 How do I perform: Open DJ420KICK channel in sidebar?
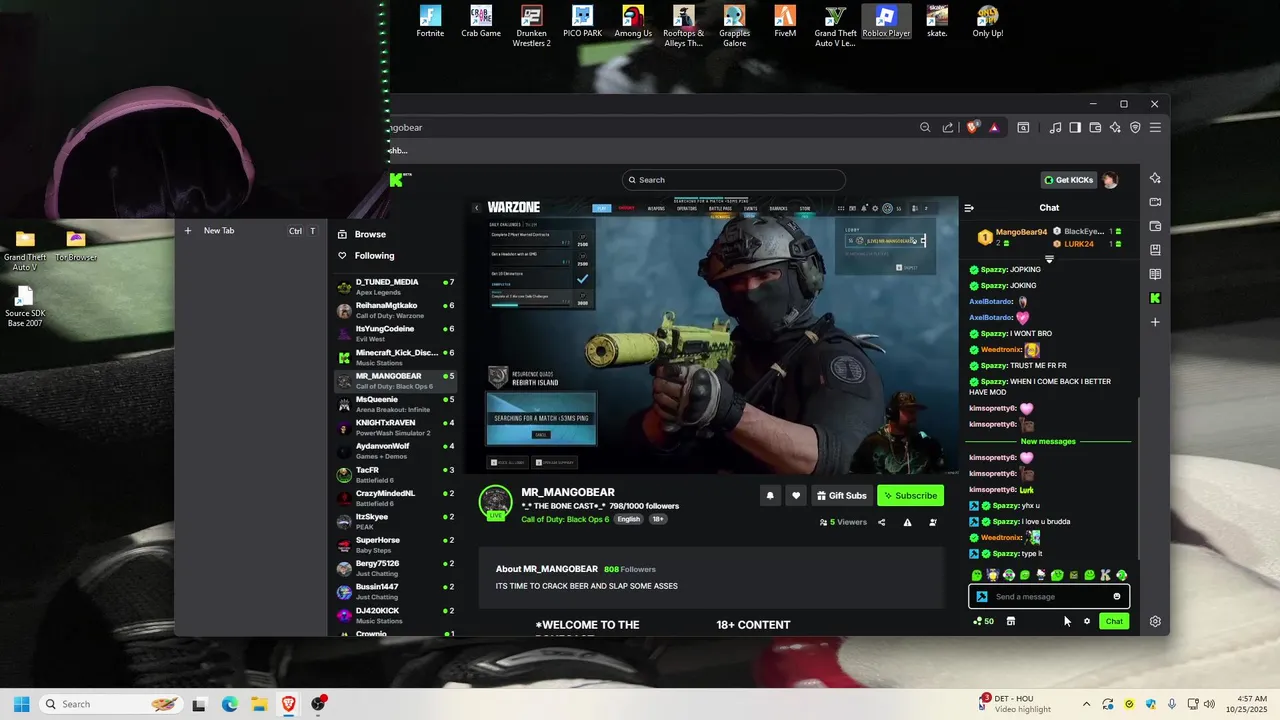[396, 615]
